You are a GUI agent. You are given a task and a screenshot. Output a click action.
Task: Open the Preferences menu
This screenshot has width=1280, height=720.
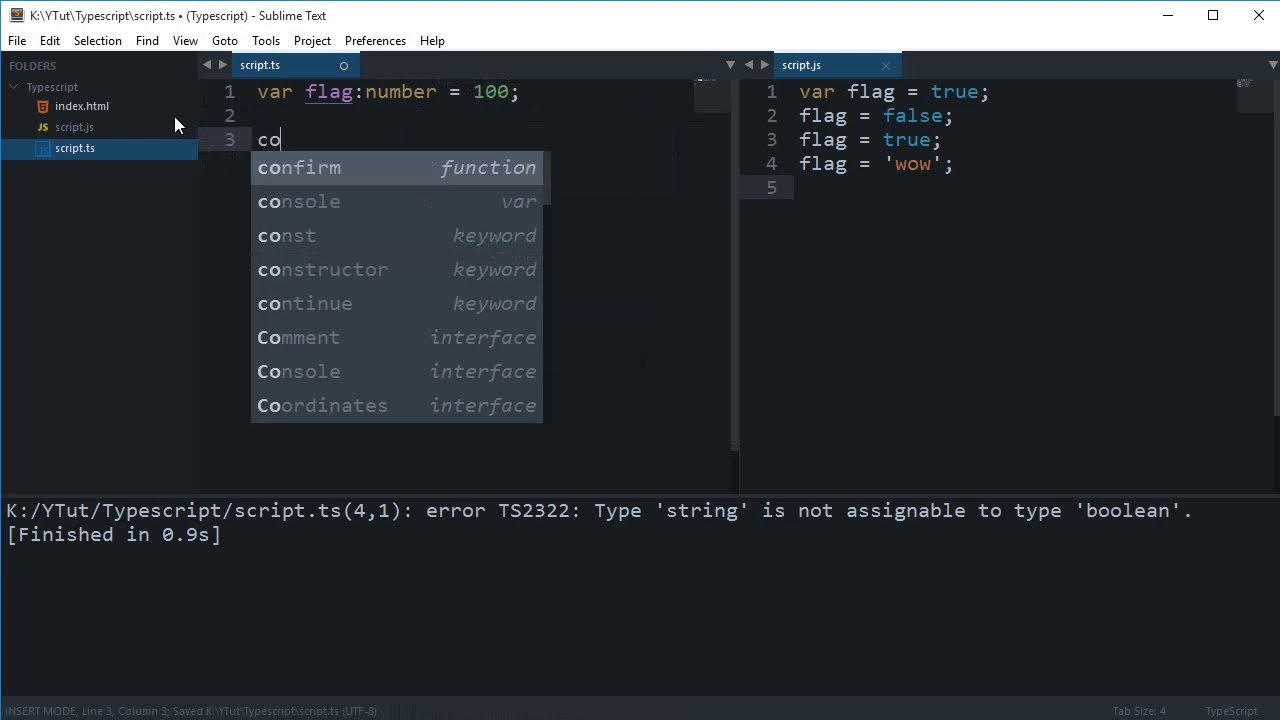pyautogui.click(x=375, y=41)
